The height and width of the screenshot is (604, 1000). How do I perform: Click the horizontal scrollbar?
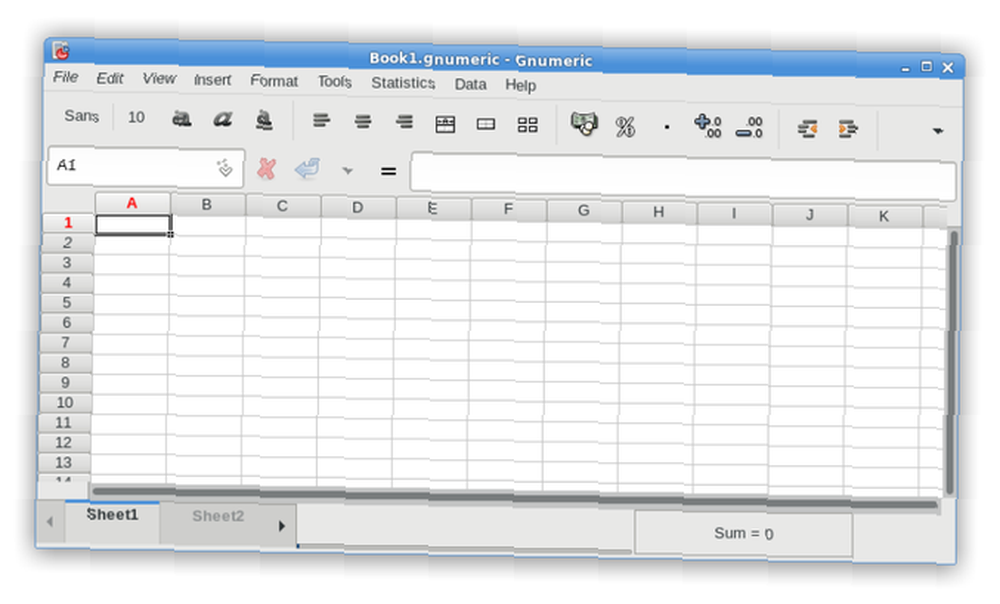[514, 497]
